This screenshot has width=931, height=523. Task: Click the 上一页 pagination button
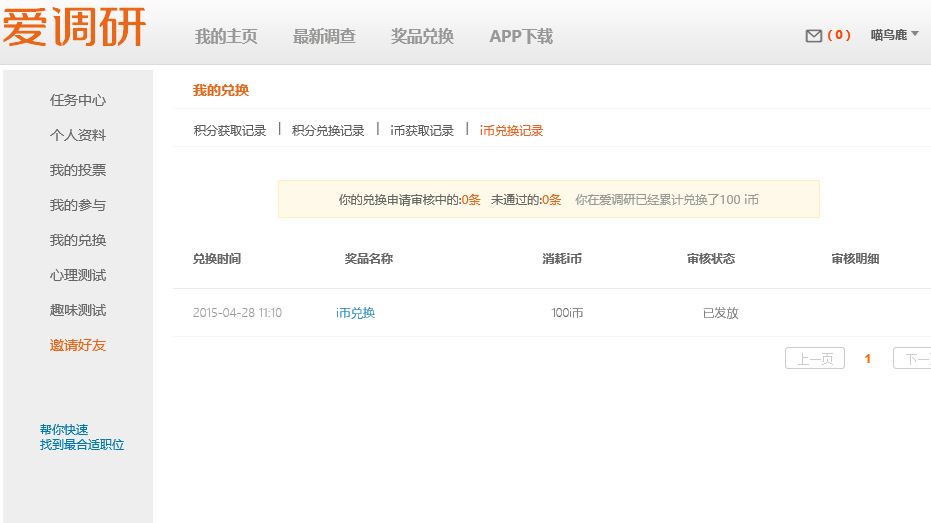click(815, 359)
